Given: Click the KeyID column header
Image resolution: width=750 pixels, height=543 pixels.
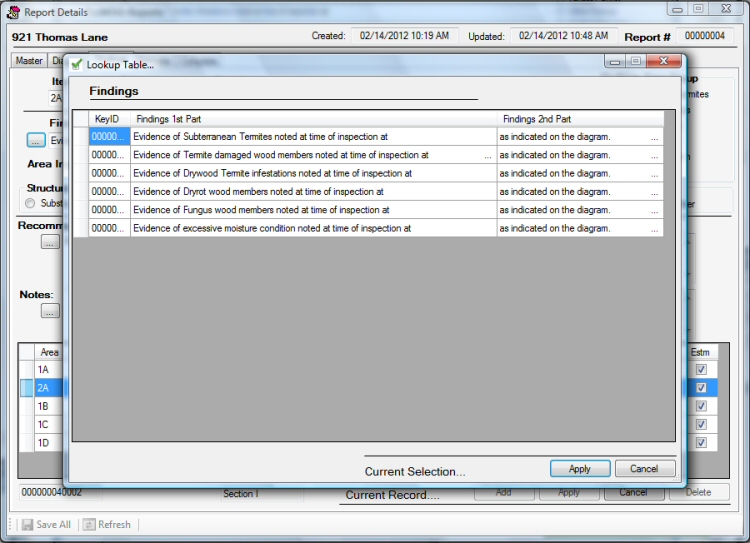Looking at the screenshot, I should pyautogui.click(x=109, y=119).
